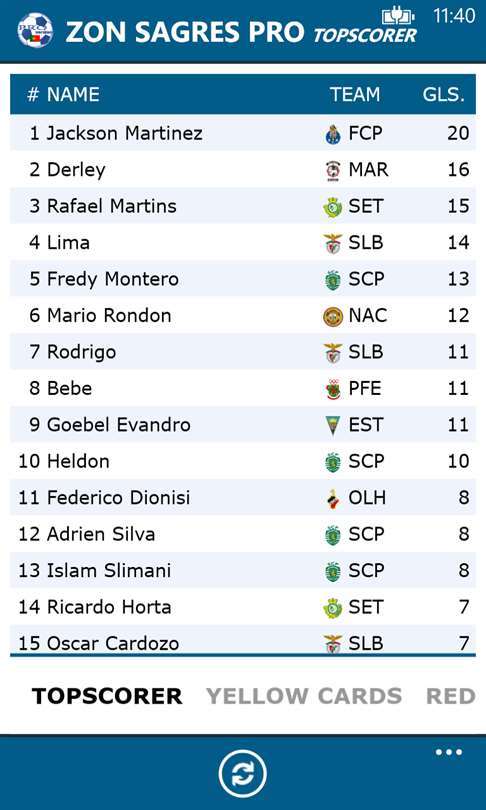This screenshot has width=486, height=810.
Task: Click the EST pennant icon by Goebel Evandro
Action: (333, 426)
